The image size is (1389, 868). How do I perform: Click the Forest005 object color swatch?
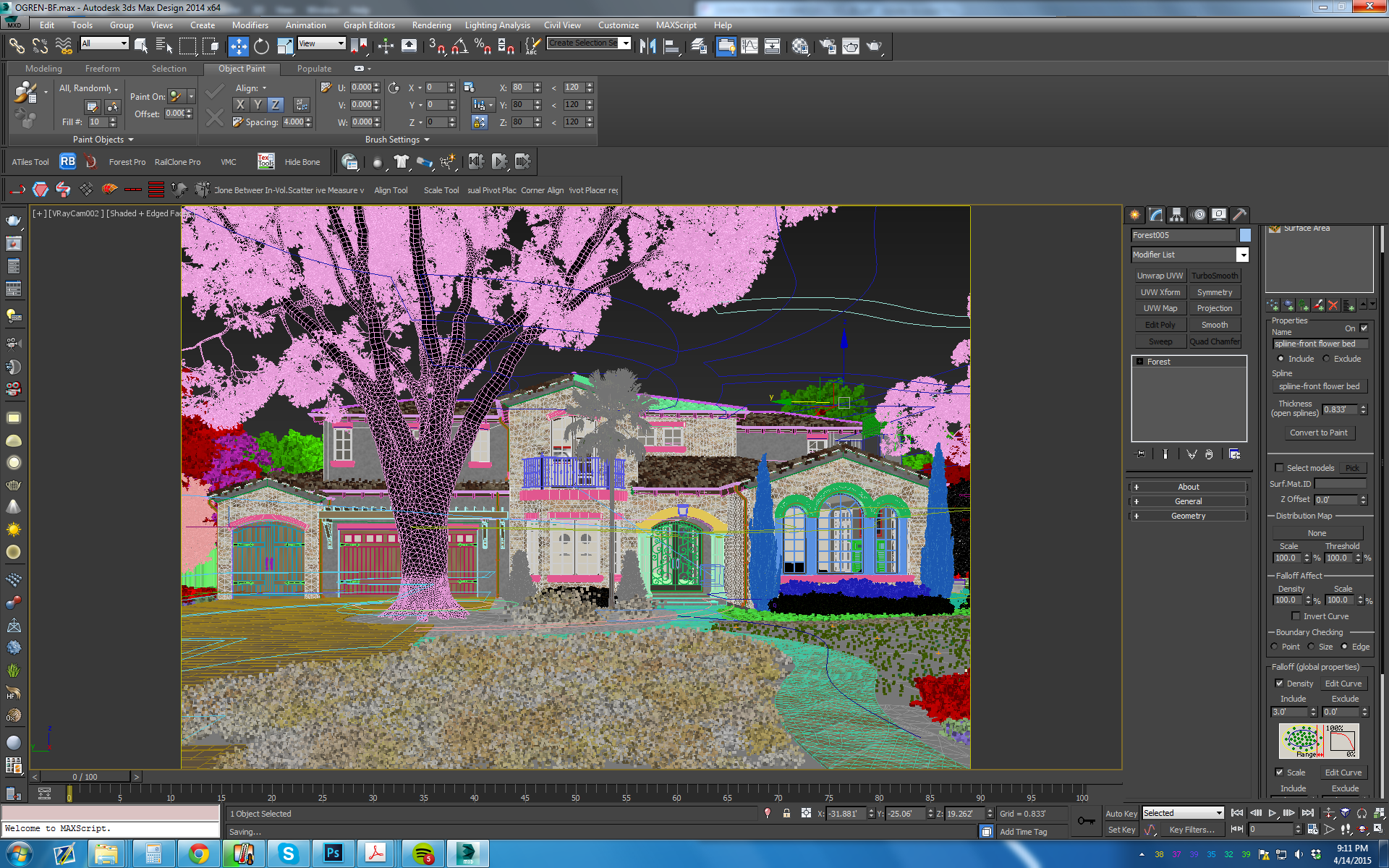(x=1245, y=235)
